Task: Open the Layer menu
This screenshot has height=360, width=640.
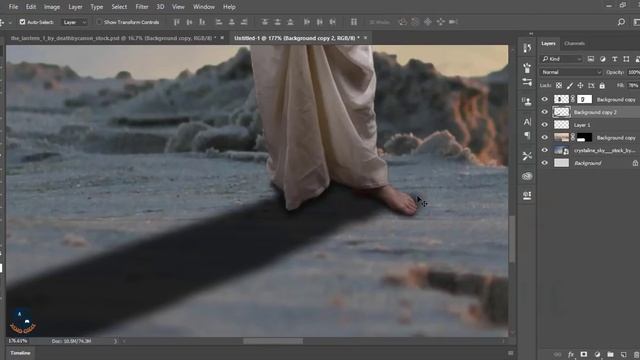Action: pyautogui.click(x=75, y=7)
